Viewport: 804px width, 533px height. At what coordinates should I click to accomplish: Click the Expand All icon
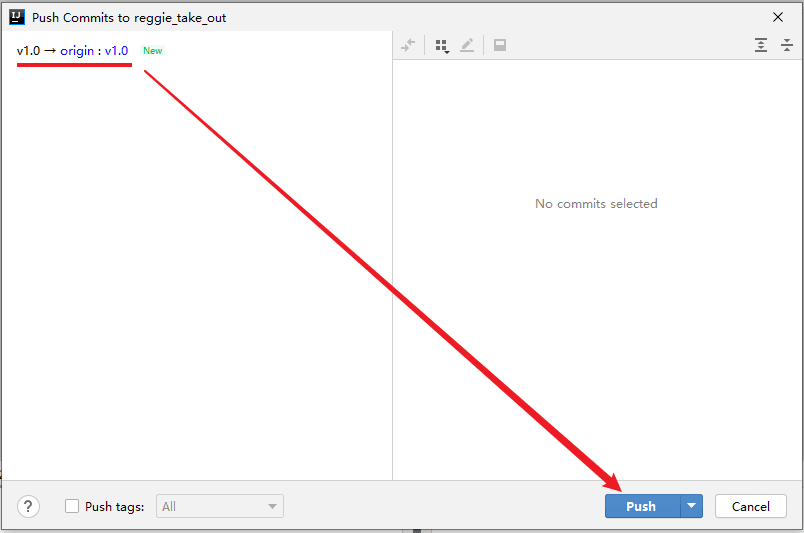(761, 46)
